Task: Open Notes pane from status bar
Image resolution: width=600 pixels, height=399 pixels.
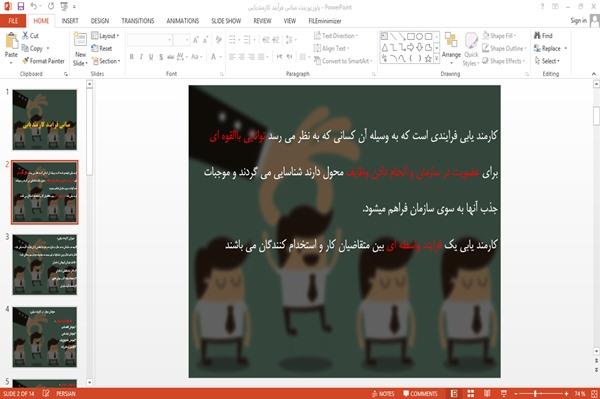Action: pyautogui.click(x=383, y=394)
